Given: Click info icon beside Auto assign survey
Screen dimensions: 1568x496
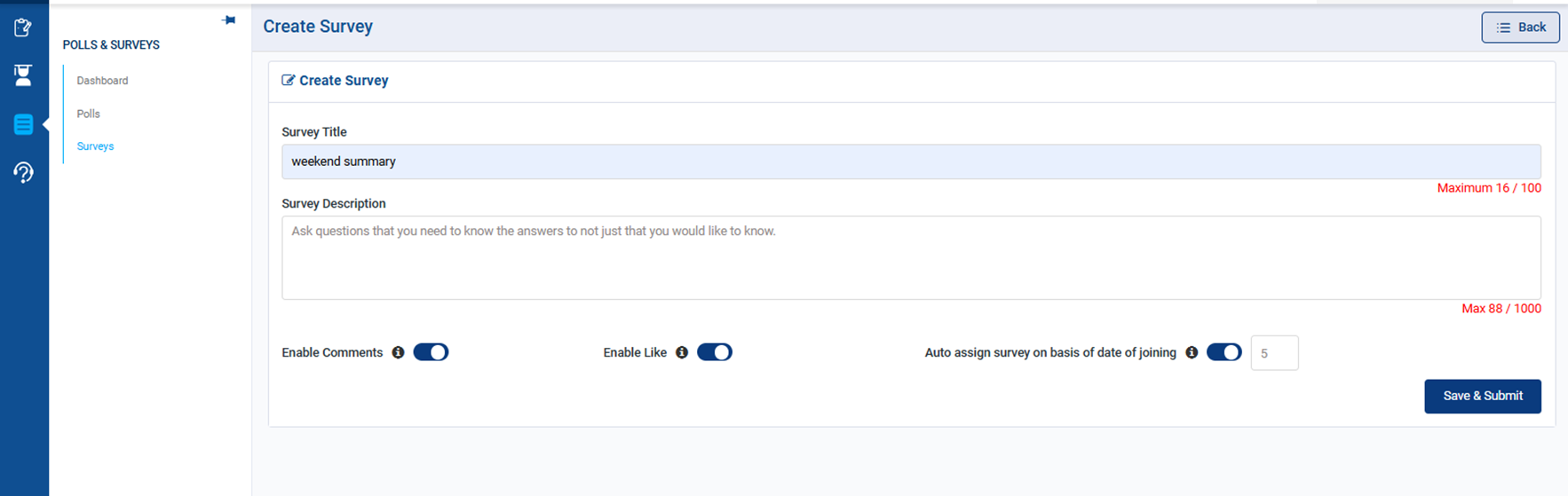Looking at the screenshot, I should tap(1192, 352).
